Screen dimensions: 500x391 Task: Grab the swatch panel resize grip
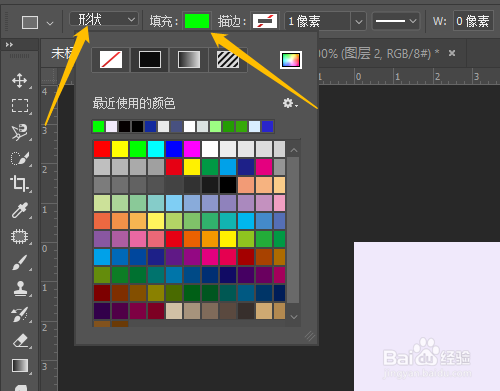(x=310, y=336)
